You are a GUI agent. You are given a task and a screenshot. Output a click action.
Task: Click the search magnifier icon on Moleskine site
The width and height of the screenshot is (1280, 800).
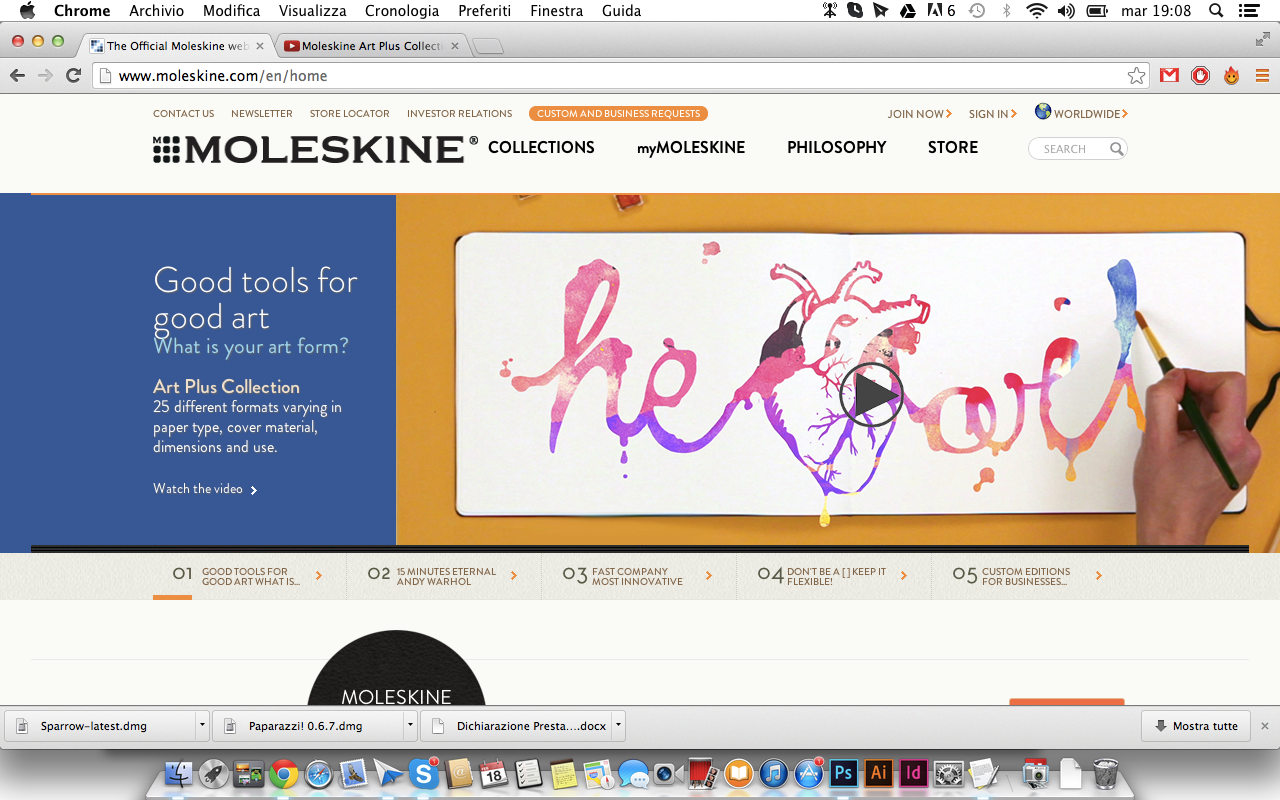coord(1116,149)
